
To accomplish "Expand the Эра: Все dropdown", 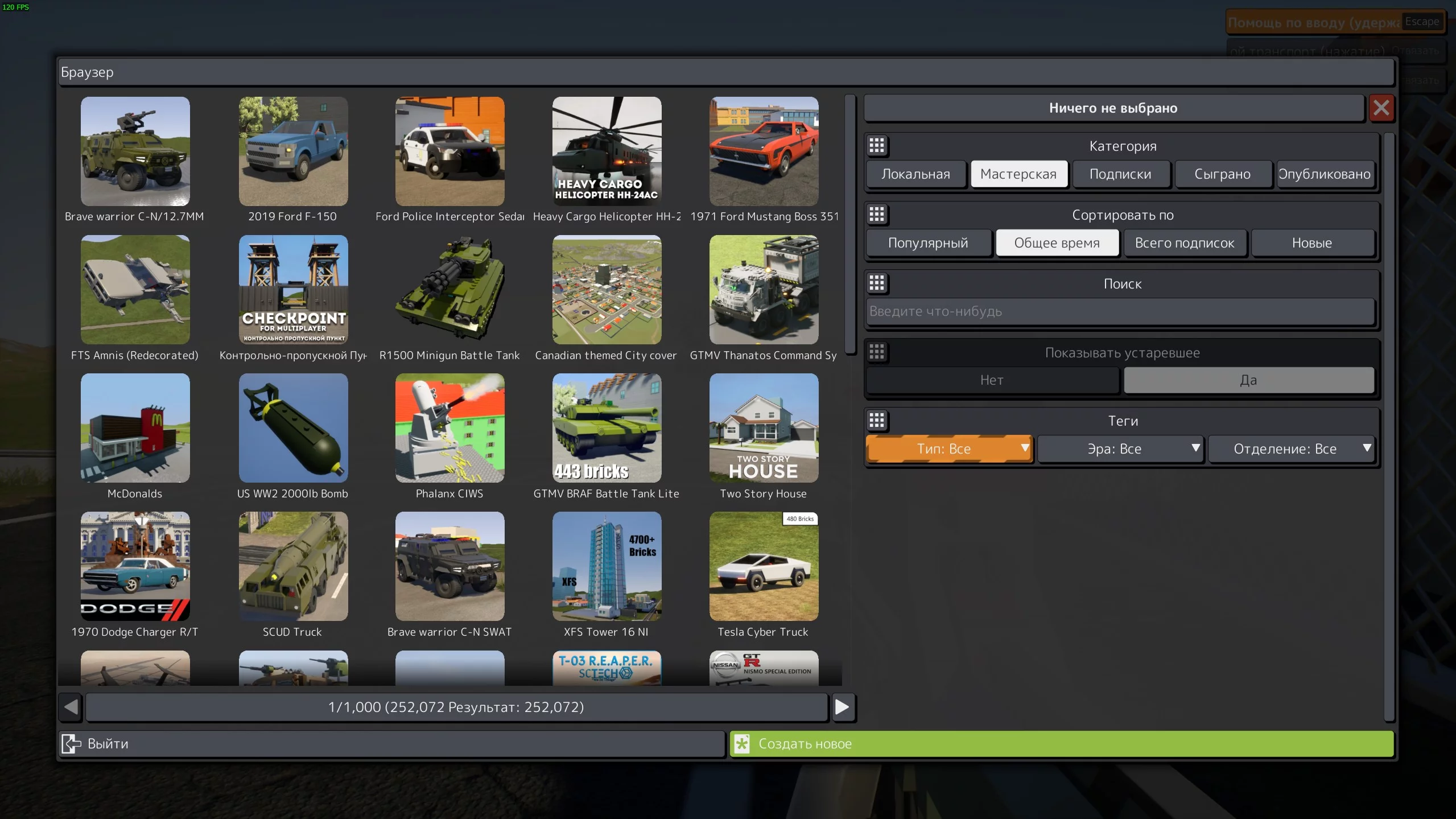I will (x=1120, y=449).
